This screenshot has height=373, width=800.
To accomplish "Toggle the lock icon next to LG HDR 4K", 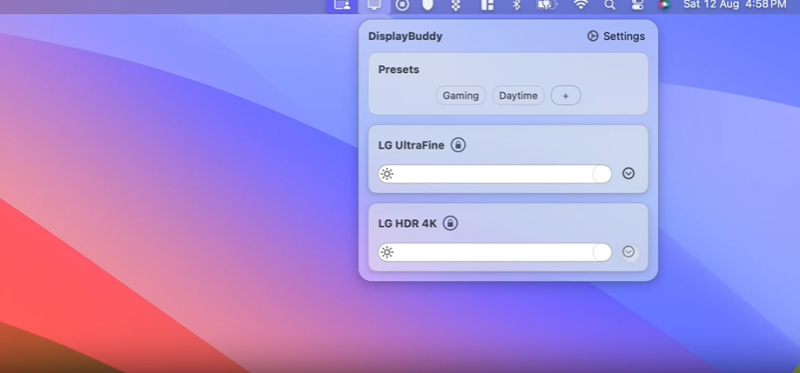I will tap(450, 223).
